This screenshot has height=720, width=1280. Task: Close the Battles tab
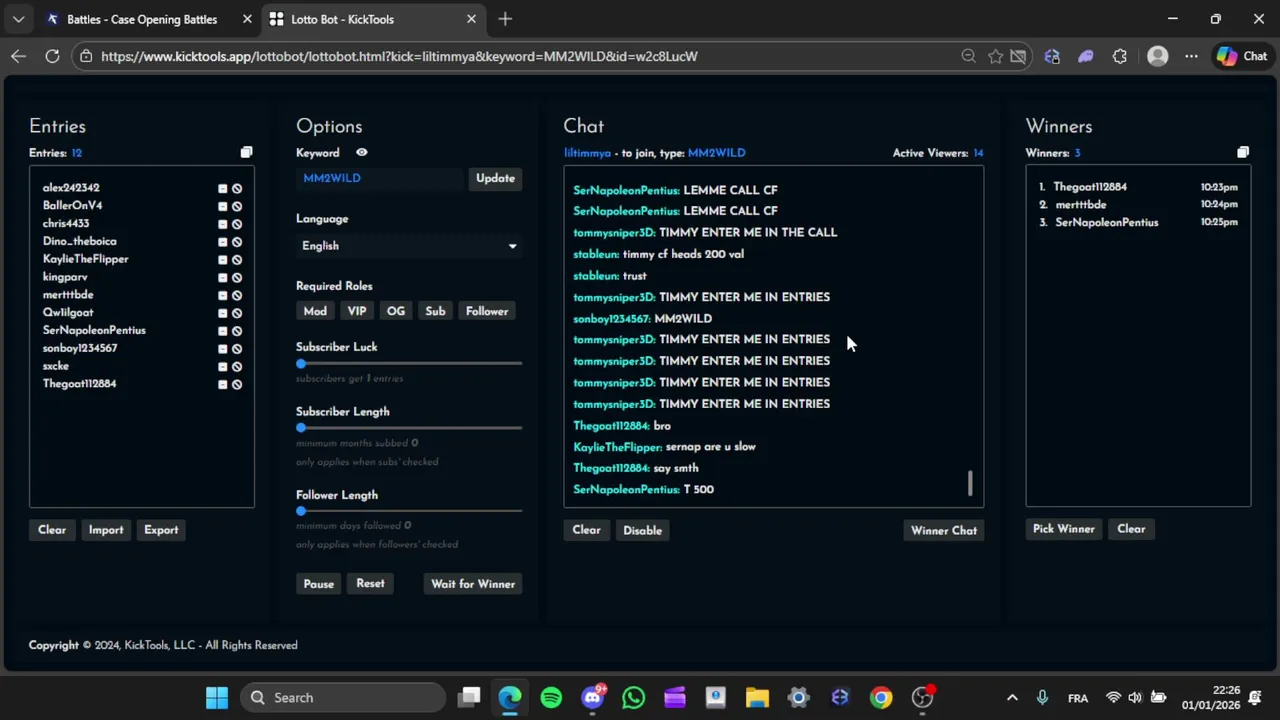point(247,19)
